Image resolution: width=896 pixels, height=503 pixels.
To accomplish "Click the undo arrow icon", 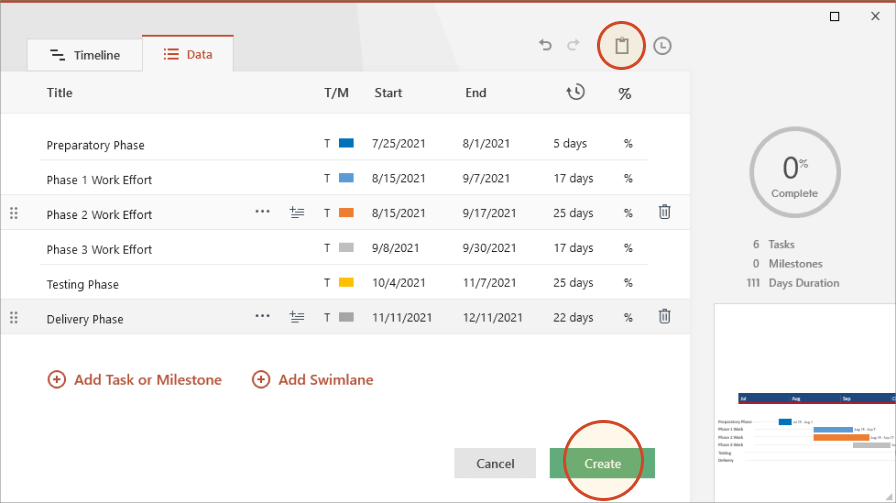I will click(x=545, y=45).
